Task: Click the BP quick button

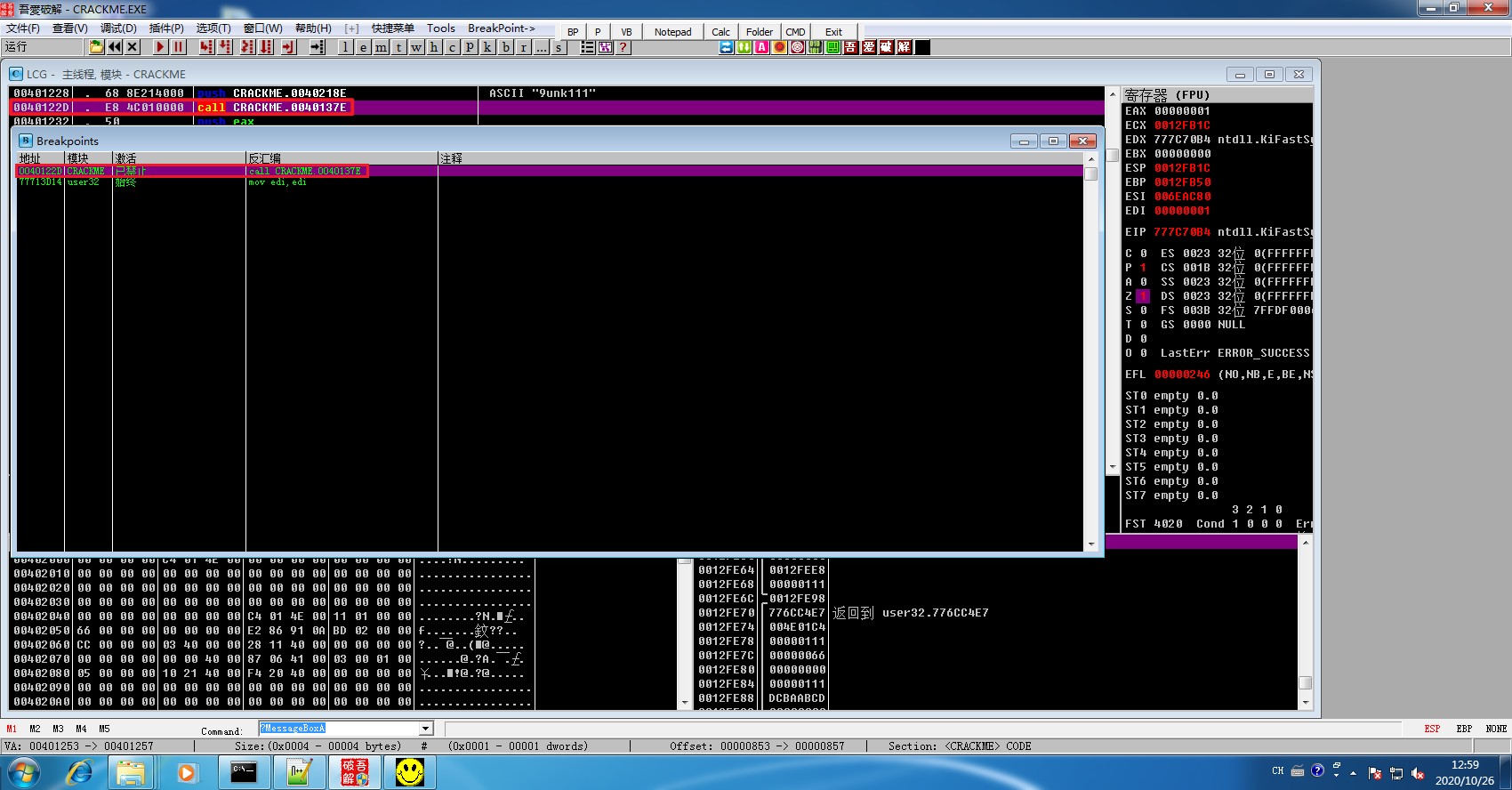Action: coord(573,32)
